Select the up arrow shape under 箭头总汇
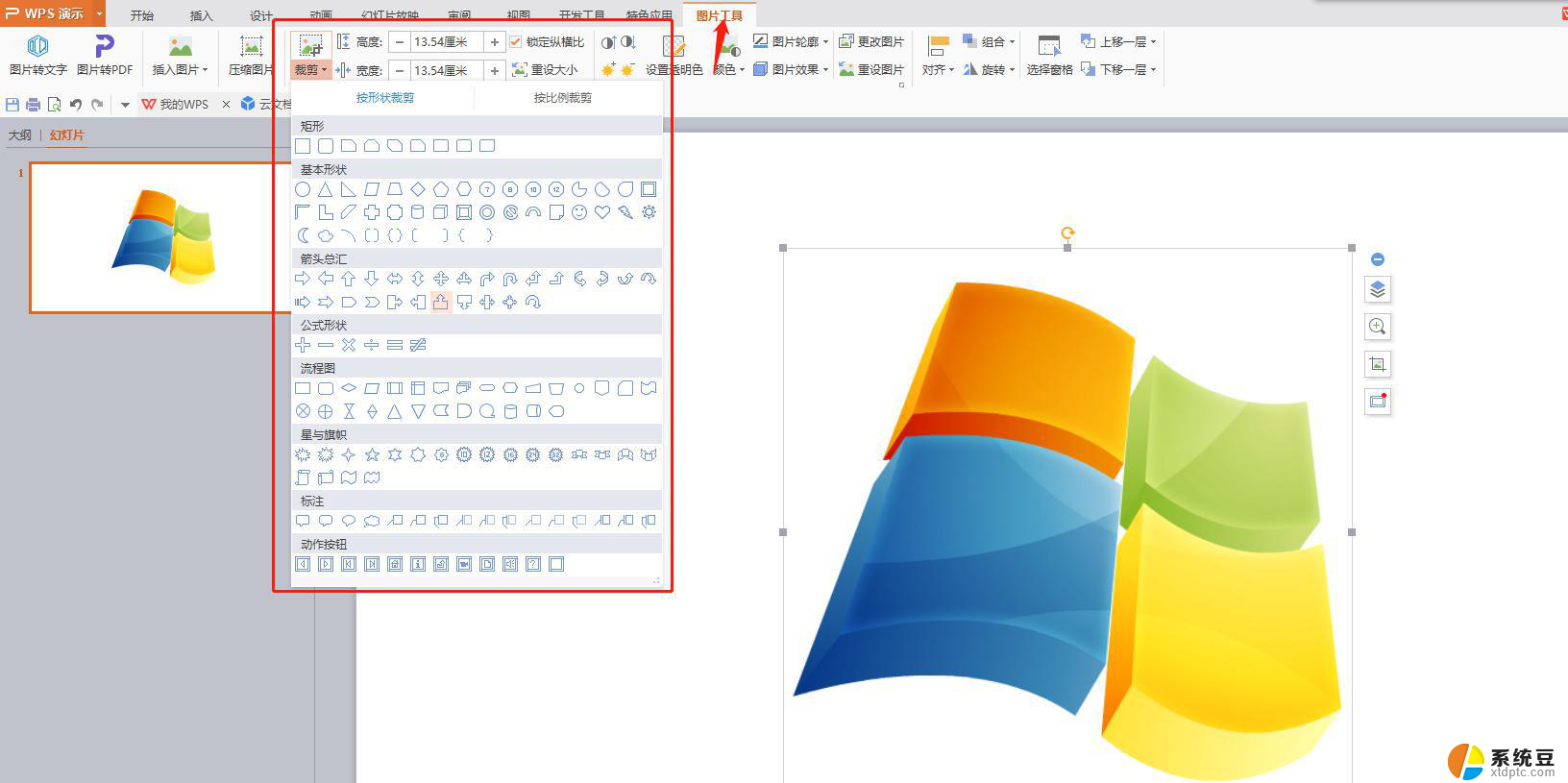 click(x=349, y=279)
